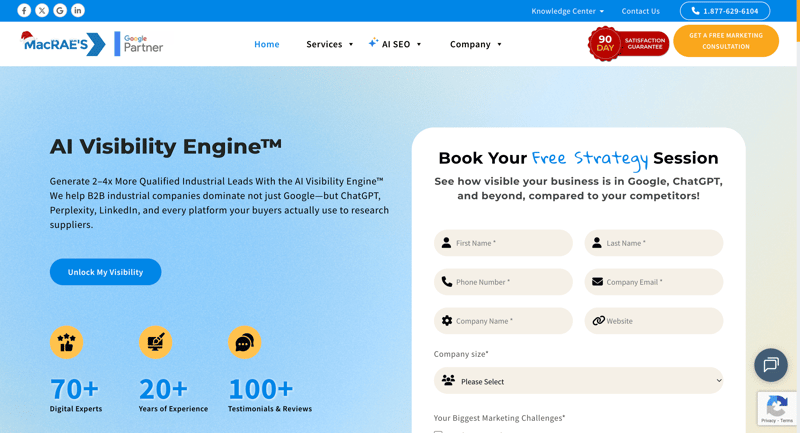Open the Google social icon
Image resolution: width=800 pixels, height=433 pixels.
coord(60,10)
